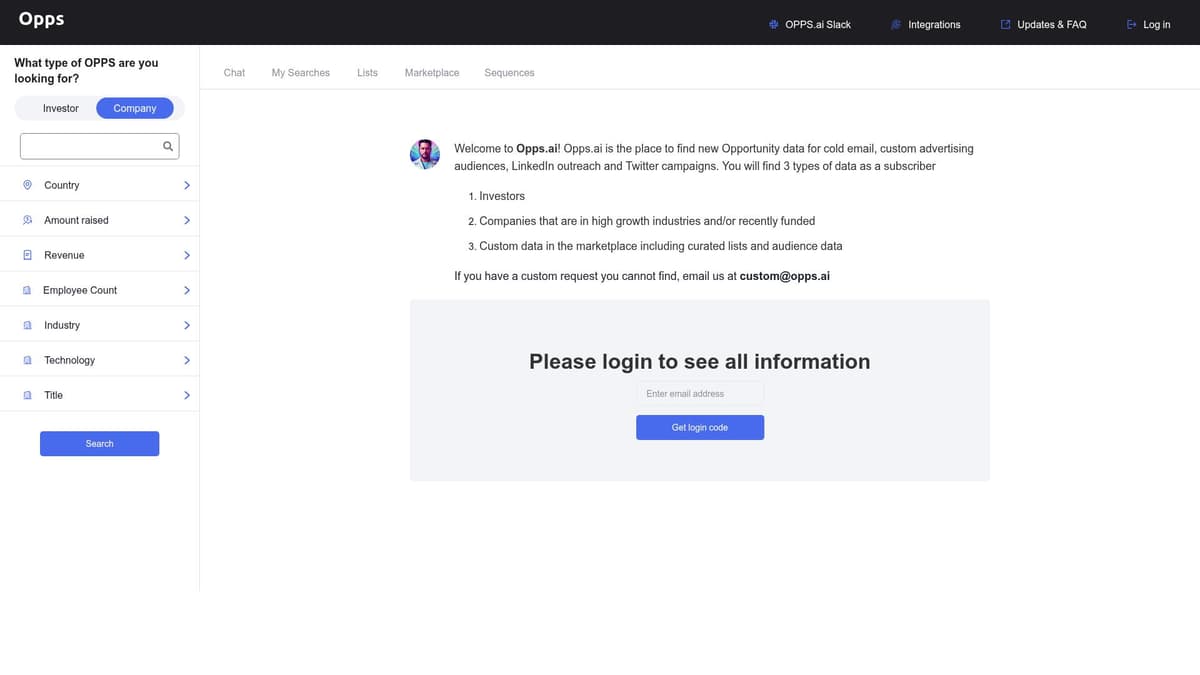Select the Company toggle option

pos(135,108)
